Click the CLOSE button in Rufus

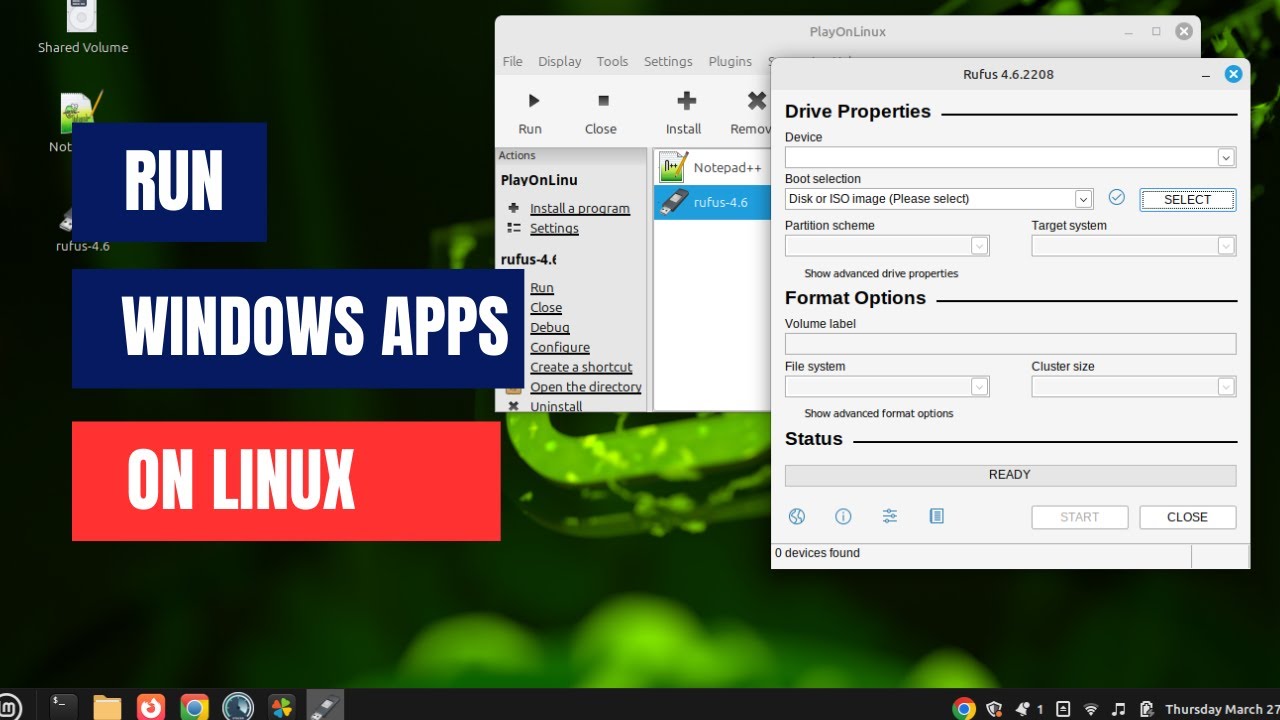point(1188,517)
